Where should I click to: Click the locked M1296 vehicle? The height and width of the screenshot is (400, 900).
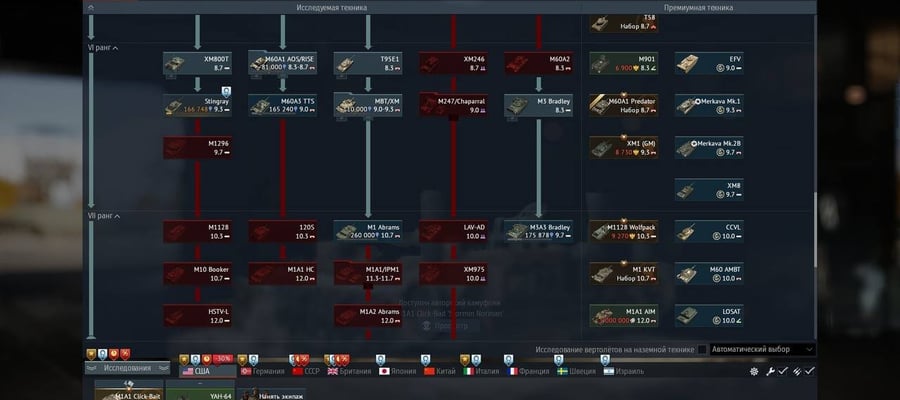pyautogui.click(x=197, y=147)
